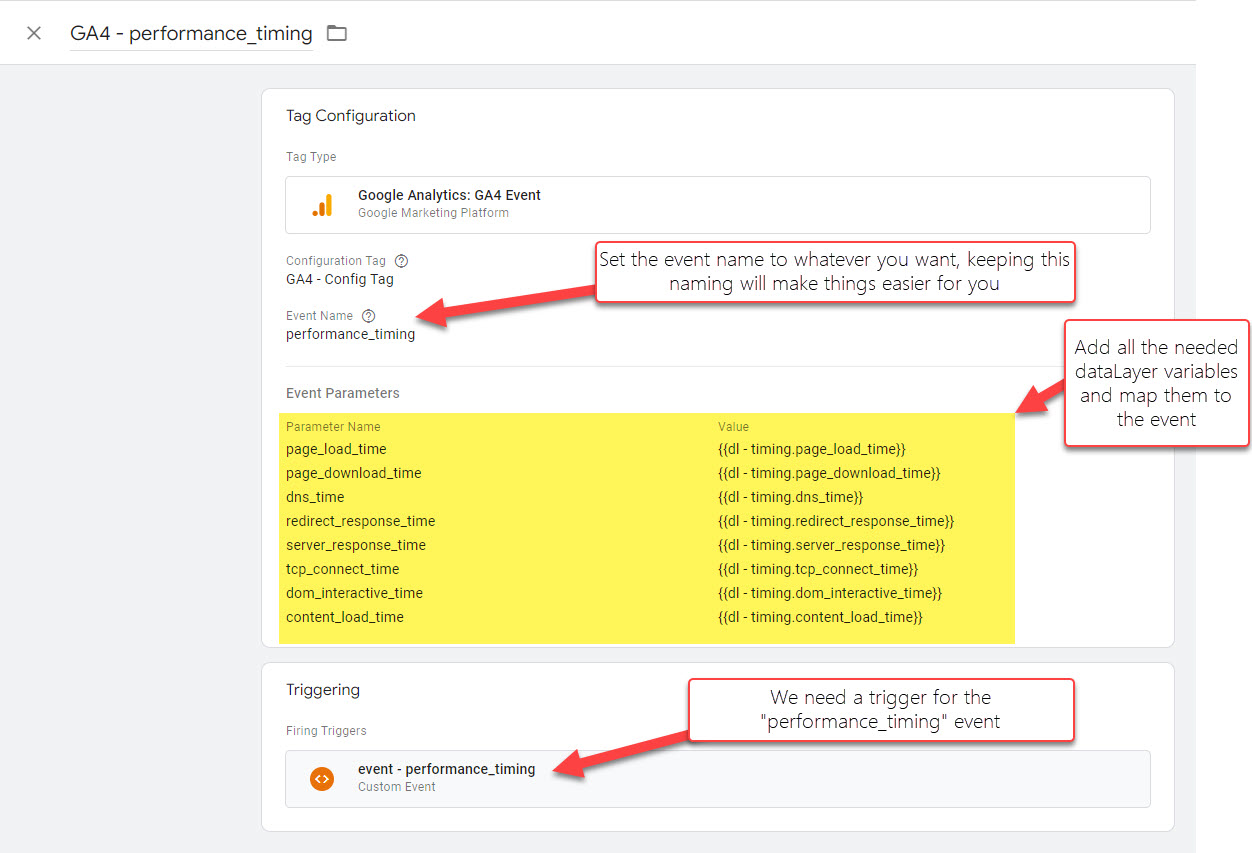Select the GA4 Event tag type box
Screen dimensions: 1252x853
717,205
